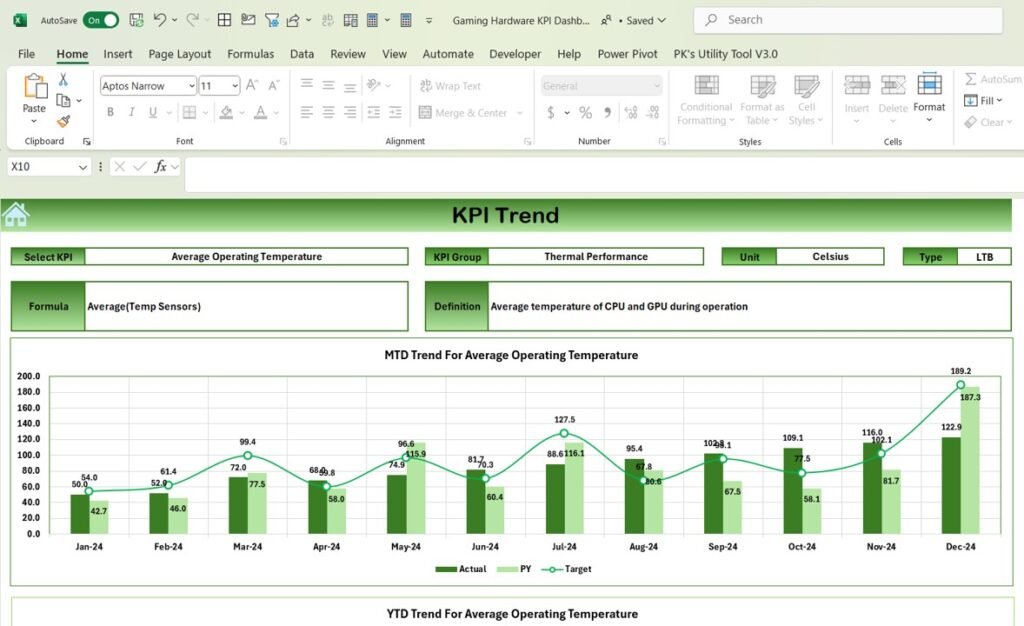Toggle bold formatting
This screenshot has width=1024, height=626.
(110, 112)
